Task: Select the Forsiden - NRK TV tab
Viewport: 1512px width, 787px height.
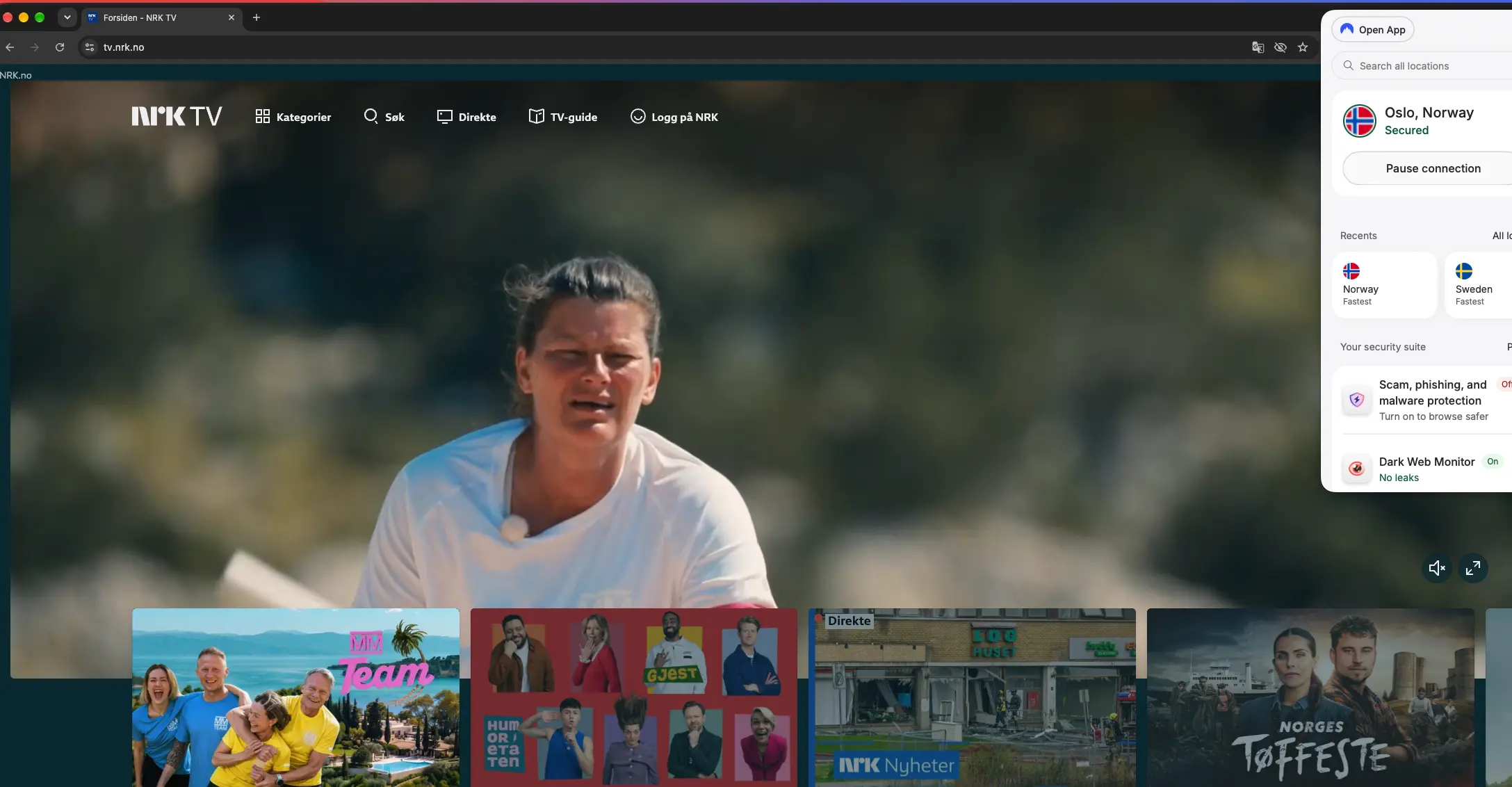Action: 162,17
